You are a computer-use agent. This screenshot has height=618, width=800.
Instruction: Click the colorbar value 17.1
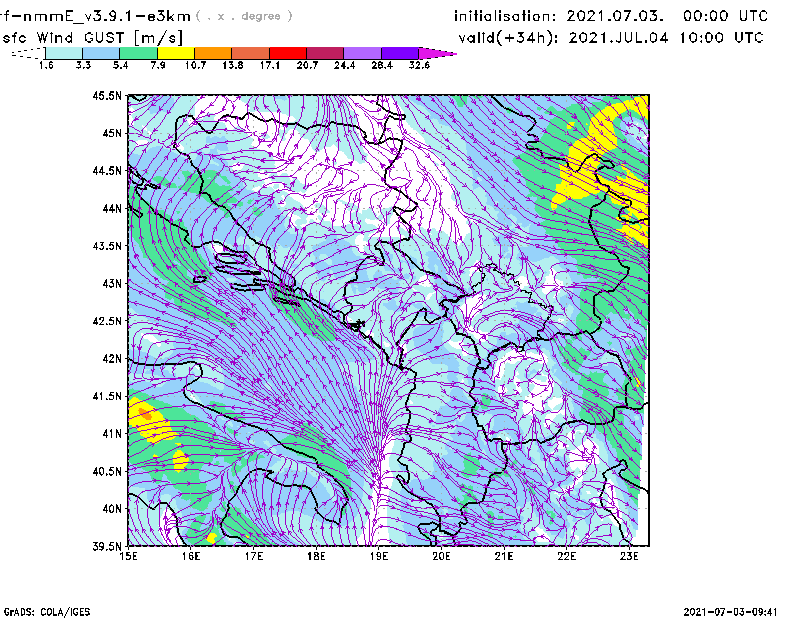click(269, 65)
